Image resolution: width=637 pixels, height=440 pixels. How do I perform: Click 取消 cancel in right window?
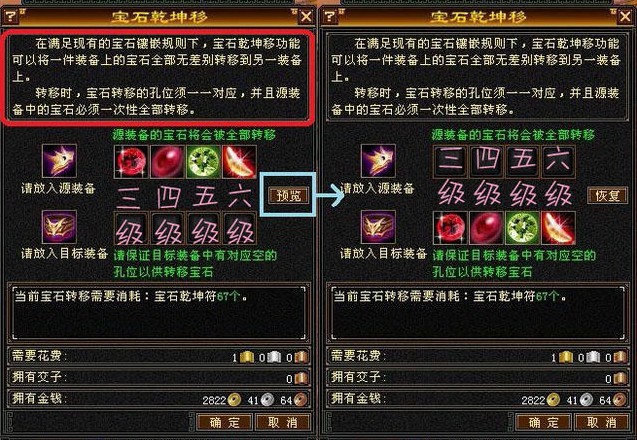[602, 422]
